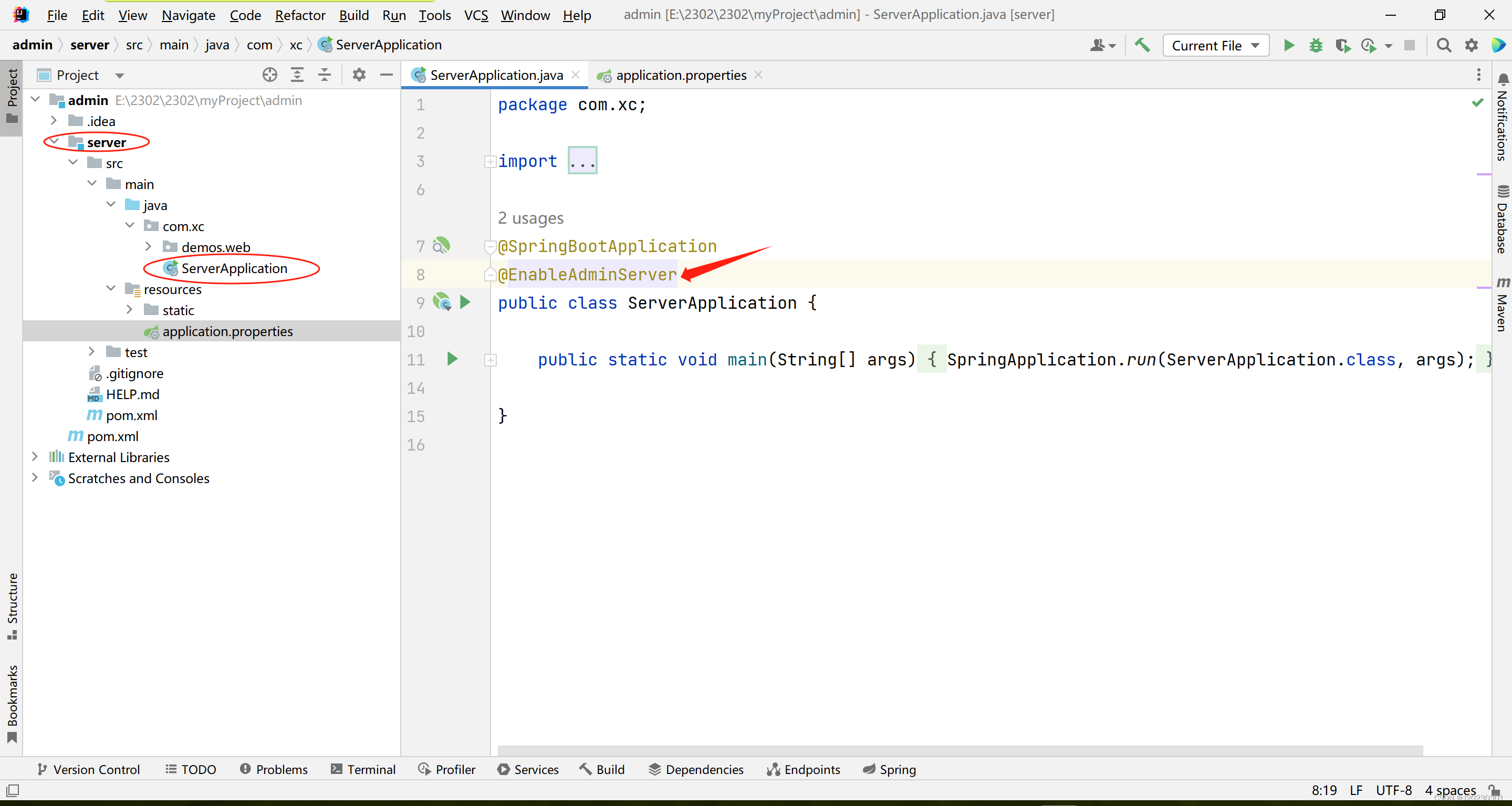Click the Build Project hammer icon
1512x806 pixels.
(x=1142, y=45)
